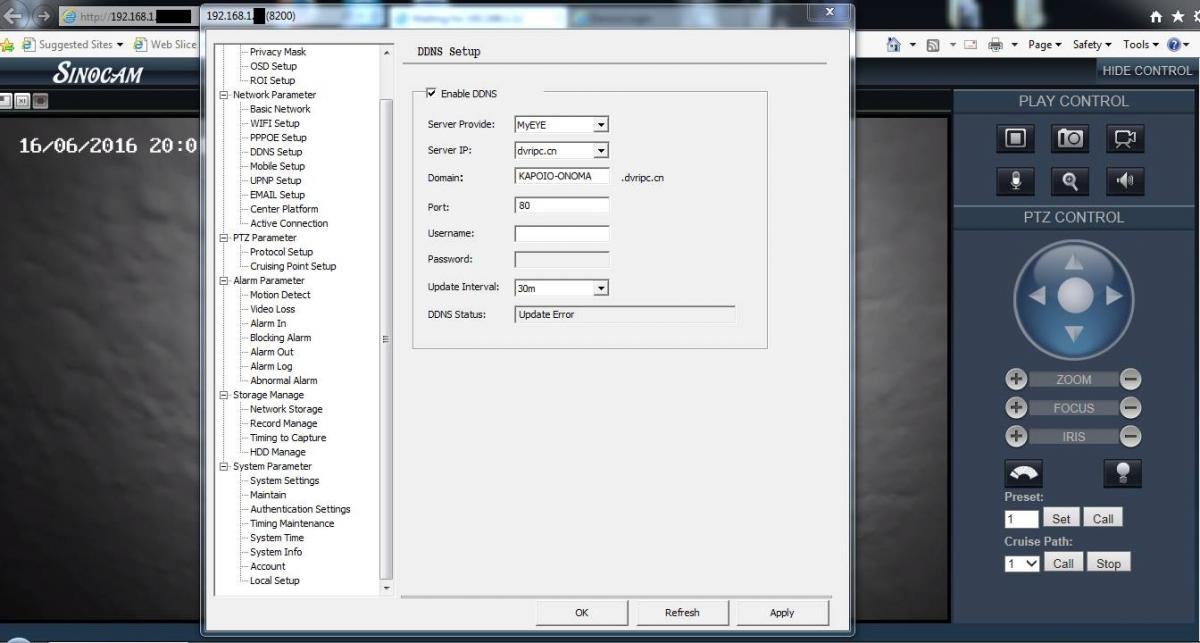Select DDNS Setup in the settings tree

click(276, 152)
